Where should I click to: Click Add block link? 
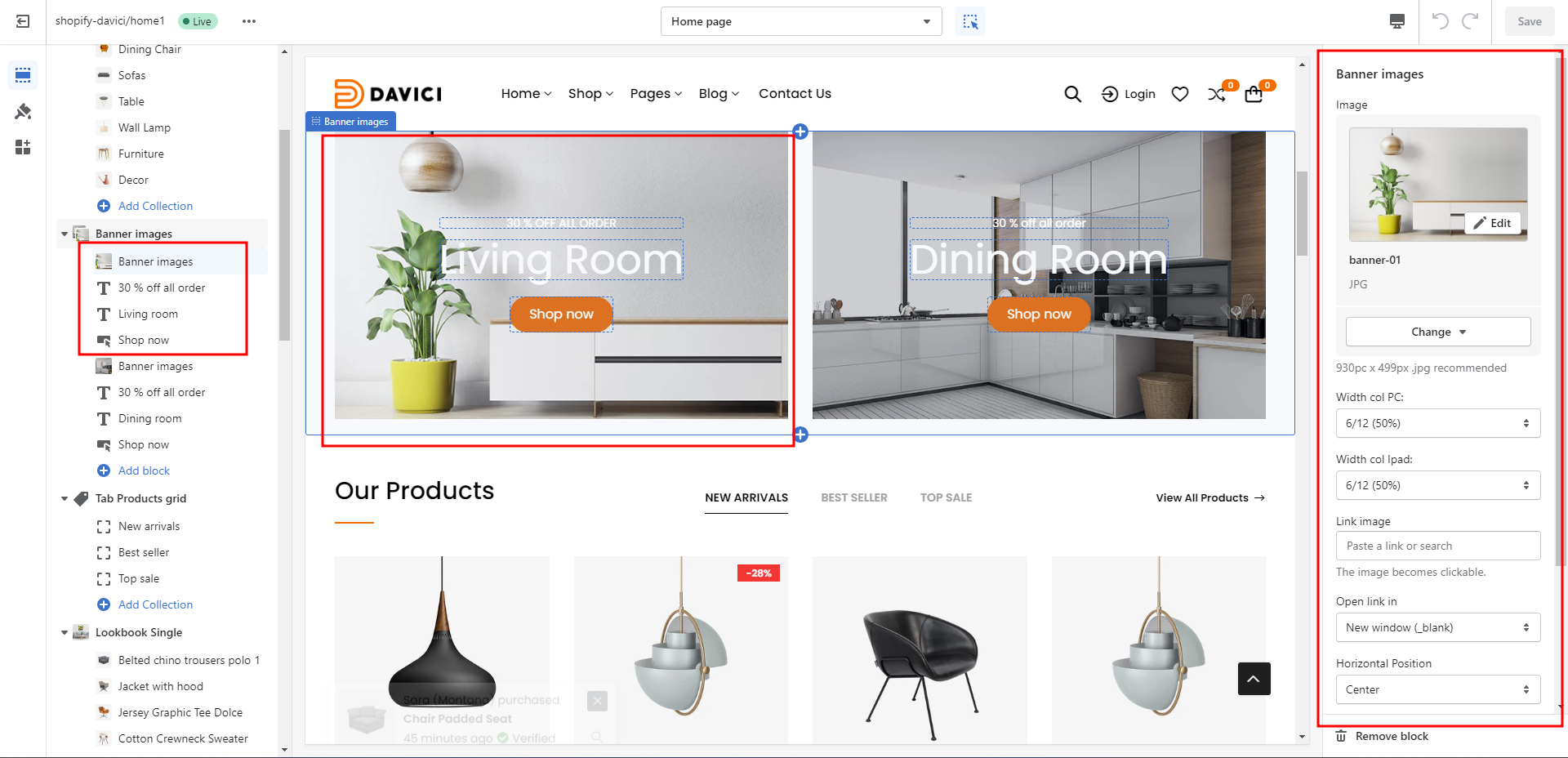pos(144,470)
